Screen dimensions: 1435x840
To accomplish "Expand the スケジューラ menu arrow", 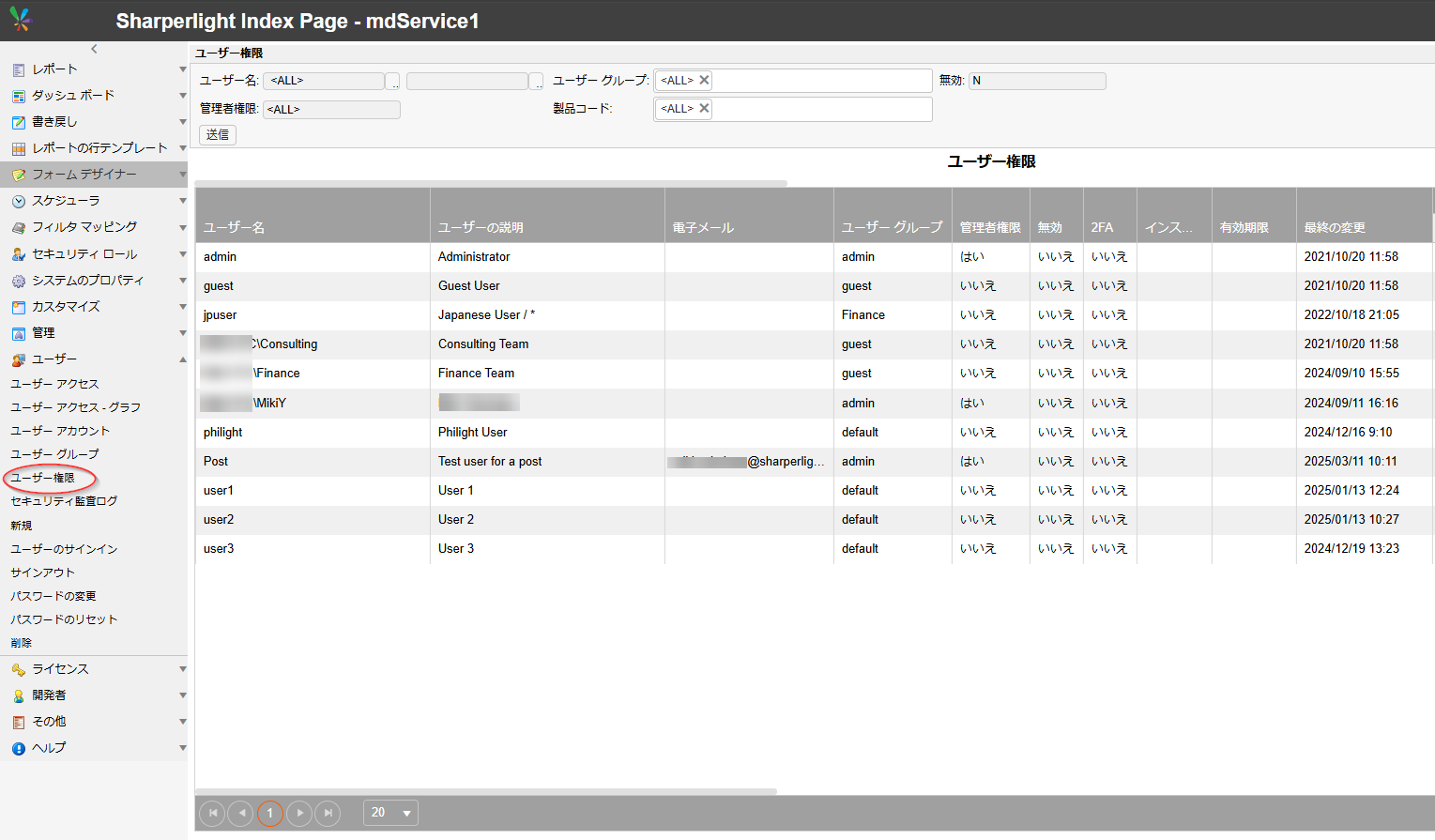I will pyautogui.click(x=182, y=201).
